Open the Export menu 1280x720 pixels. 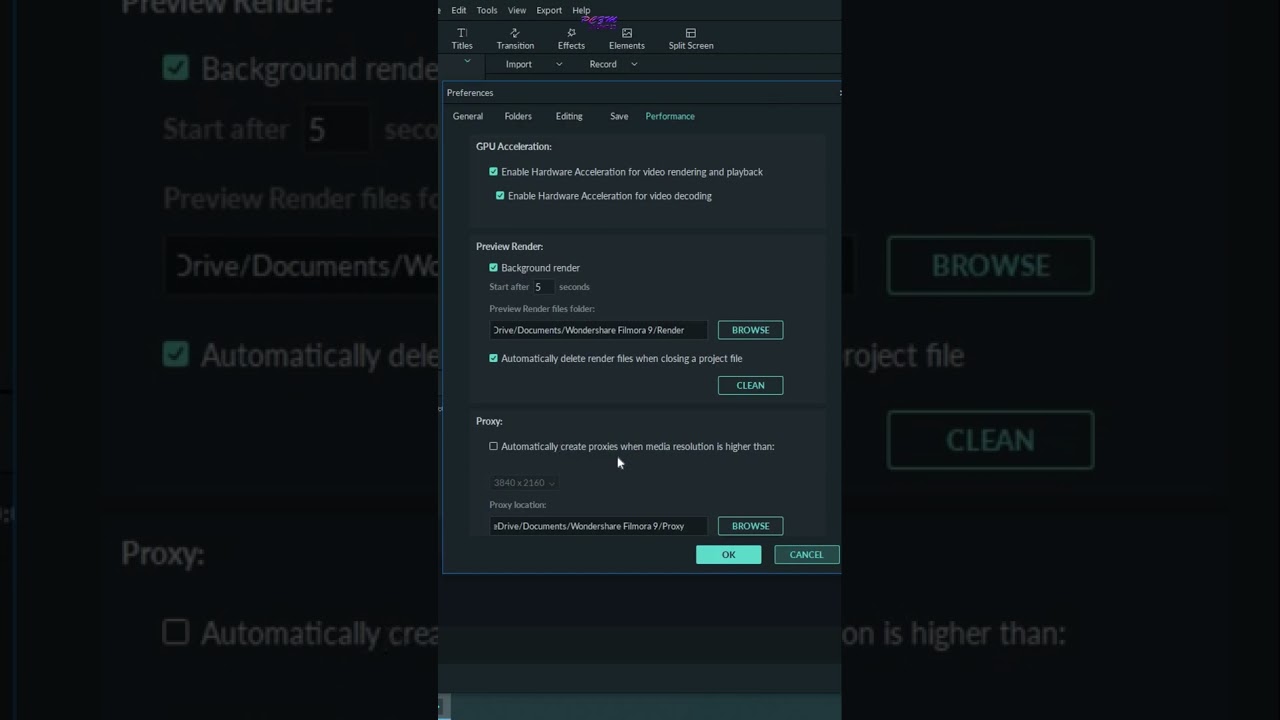pos(549,10)
